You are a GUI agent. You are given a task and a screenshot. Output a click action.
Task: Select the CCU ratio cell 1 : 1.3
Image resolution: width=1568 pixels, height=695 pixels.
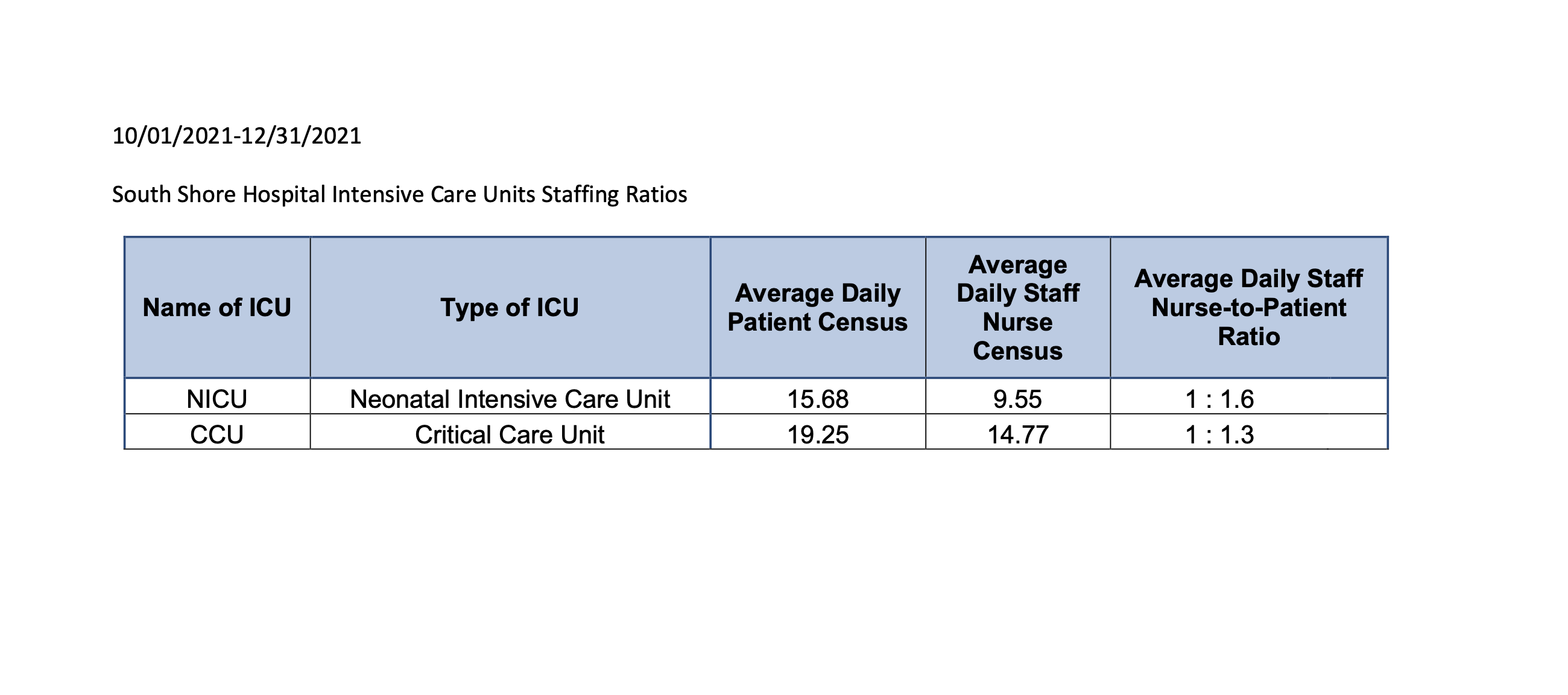pyautogui.click(x=1219, y=434)
